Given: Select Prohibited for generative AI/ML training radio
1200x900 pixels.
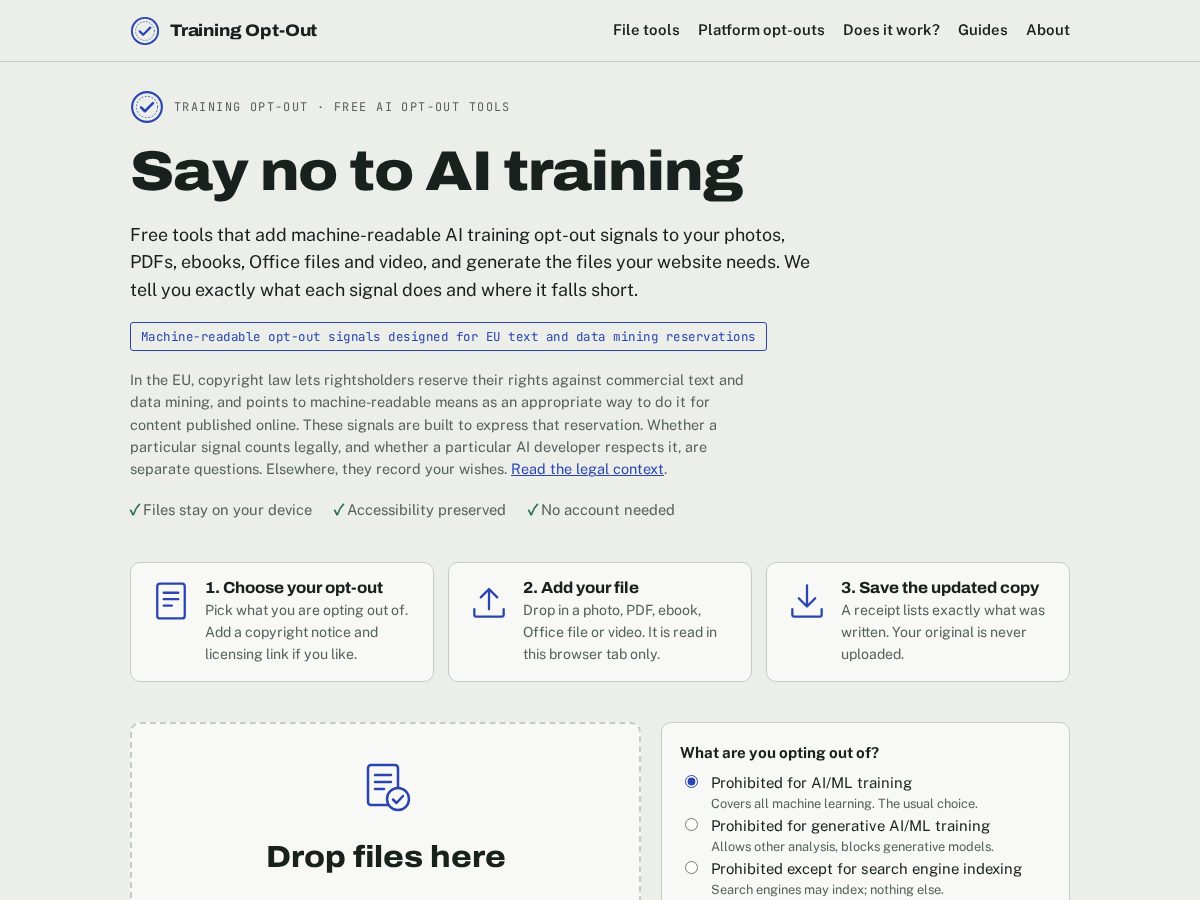Looking at the screenshot, I should pyautogui.click(x=691, y=825).
